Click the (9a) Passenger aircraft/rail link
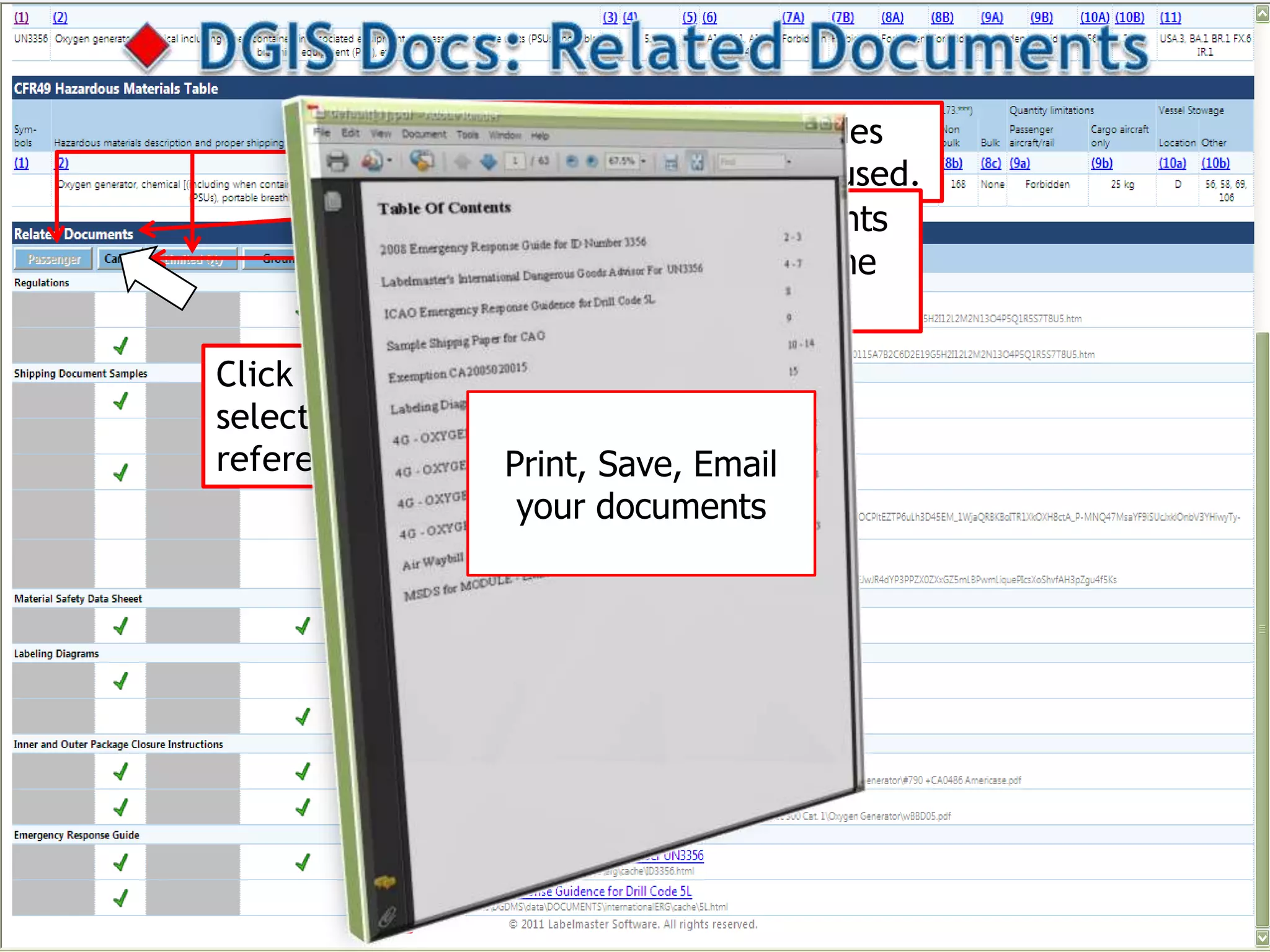The image size is (1270, 952). point(1019,163)
